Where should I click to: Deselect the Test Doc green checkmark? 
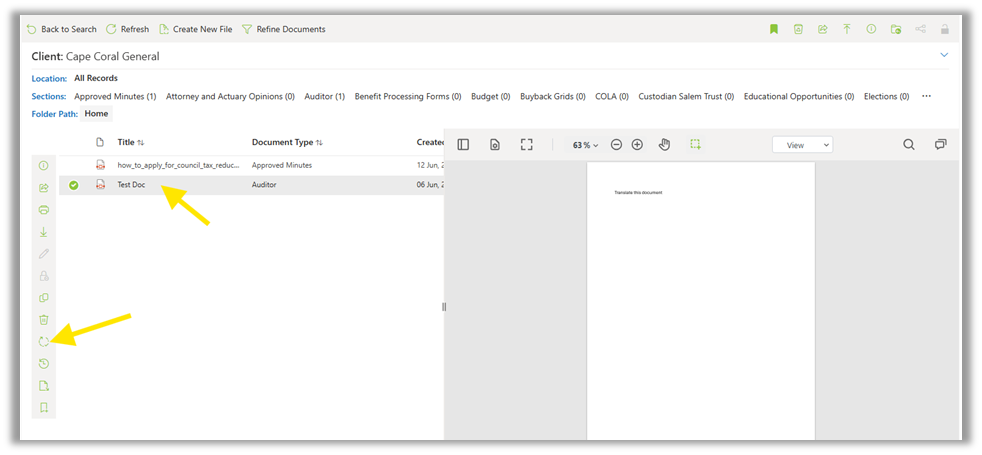coord(73,185)
